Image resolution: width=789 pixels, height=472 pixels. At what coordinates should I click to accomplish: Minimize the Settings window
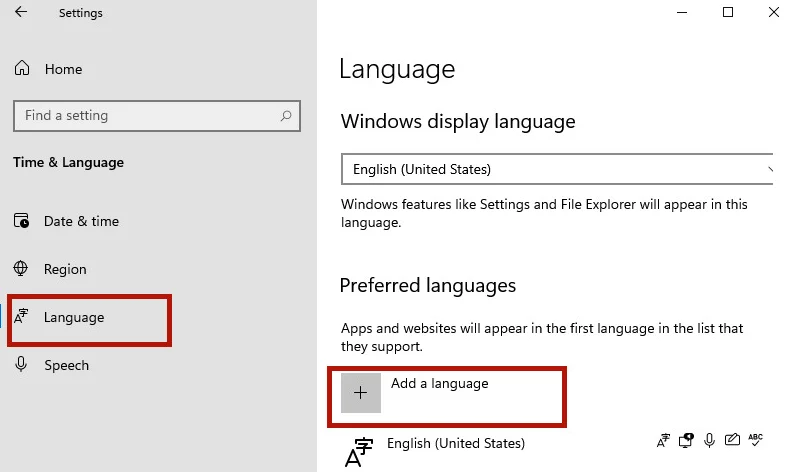(682, 12)
